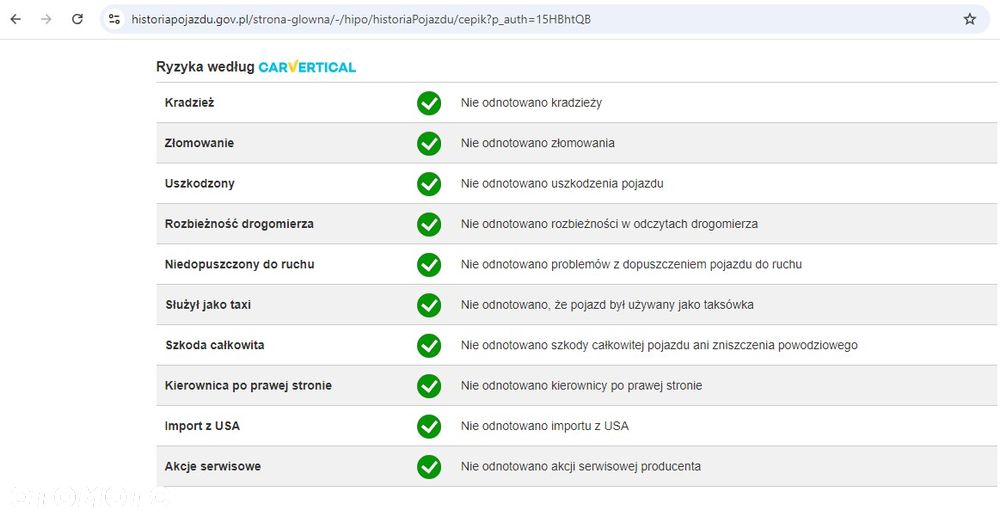This screenshot has height=517, width=1000.
Task: Click the browser back arrow
Action: coord(15,19)
